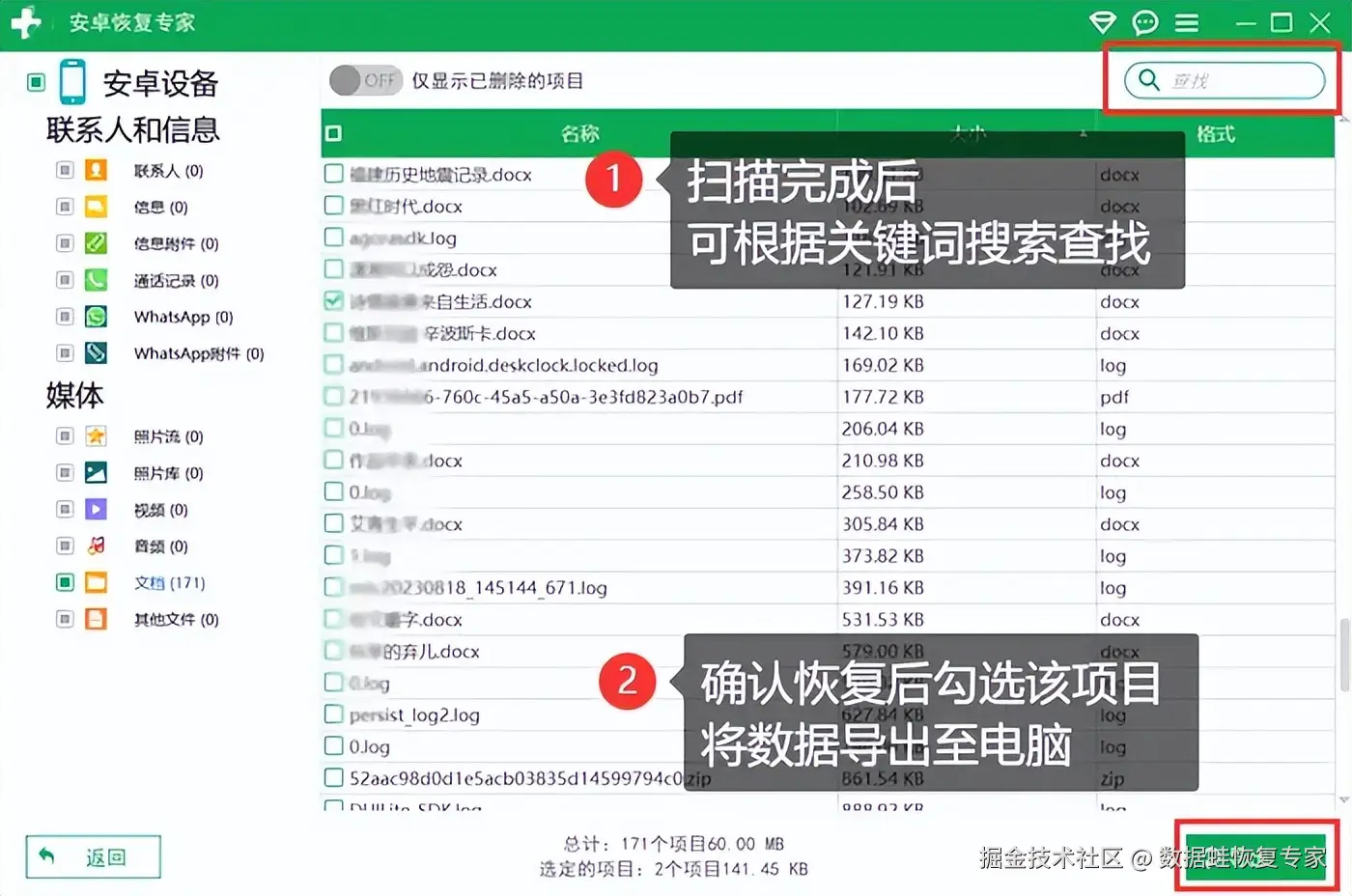Screen dimensions: 1352x896
Task: Open the feedback chat bubble icon
Action: [1145, 22]
